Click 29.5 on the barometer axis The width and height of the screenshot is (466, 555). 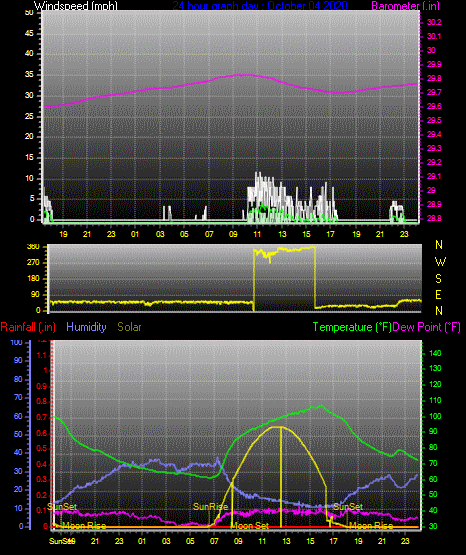pyautogui.click(x=434, y=121)
